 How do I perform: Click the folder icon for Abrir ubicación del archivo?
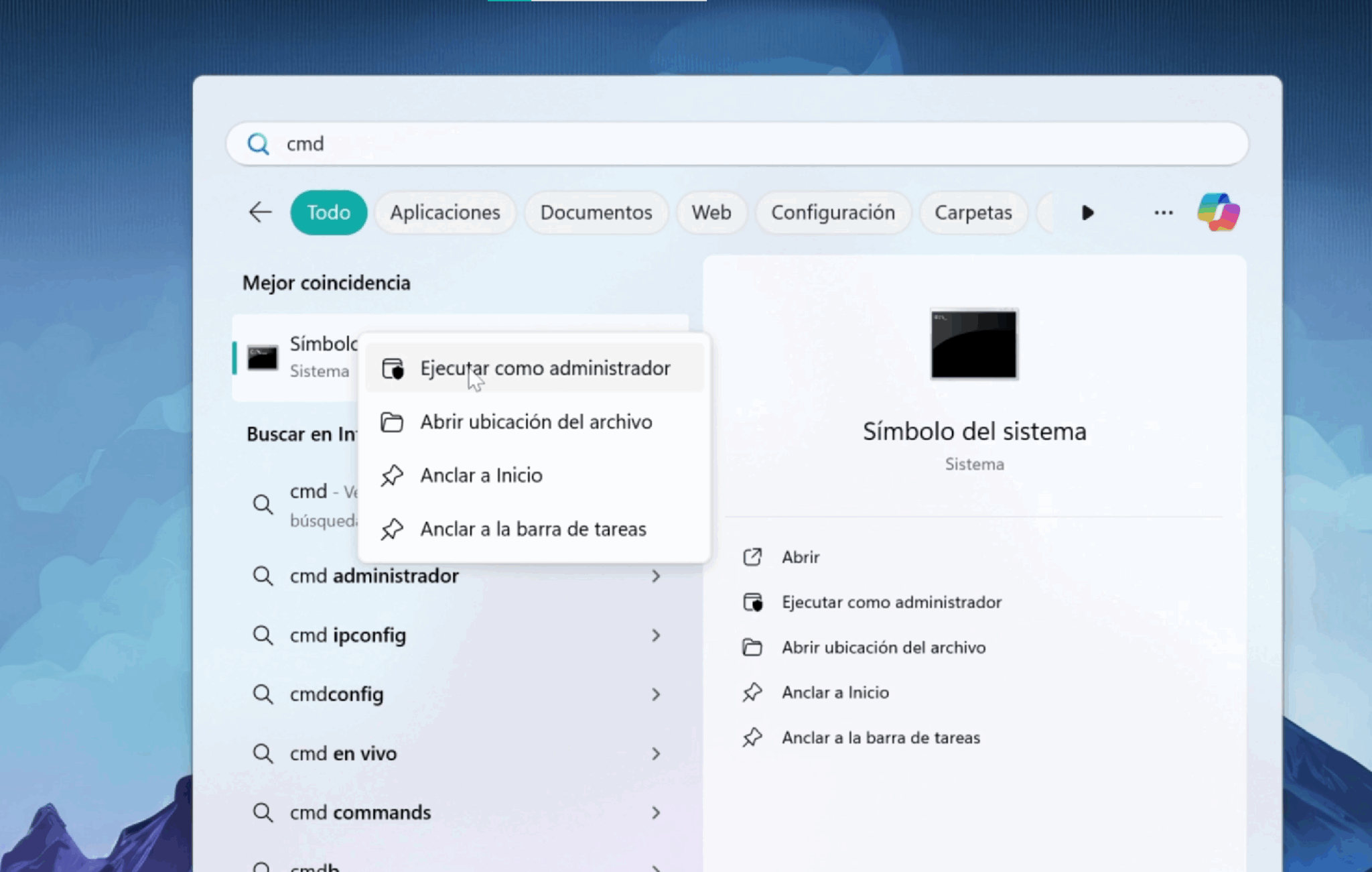coord(393,422)
